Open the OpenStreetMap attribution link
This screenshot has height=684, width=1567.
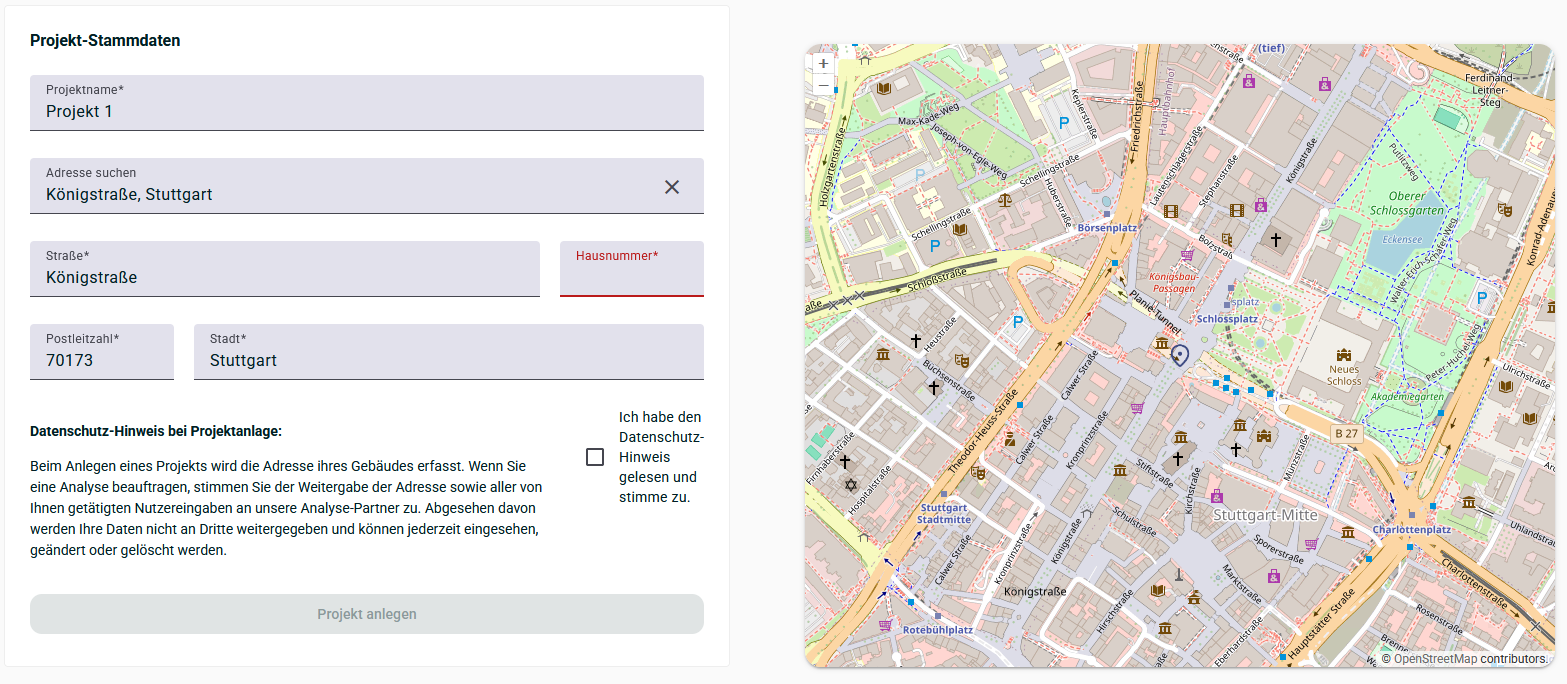click(x=1435, y=659)
